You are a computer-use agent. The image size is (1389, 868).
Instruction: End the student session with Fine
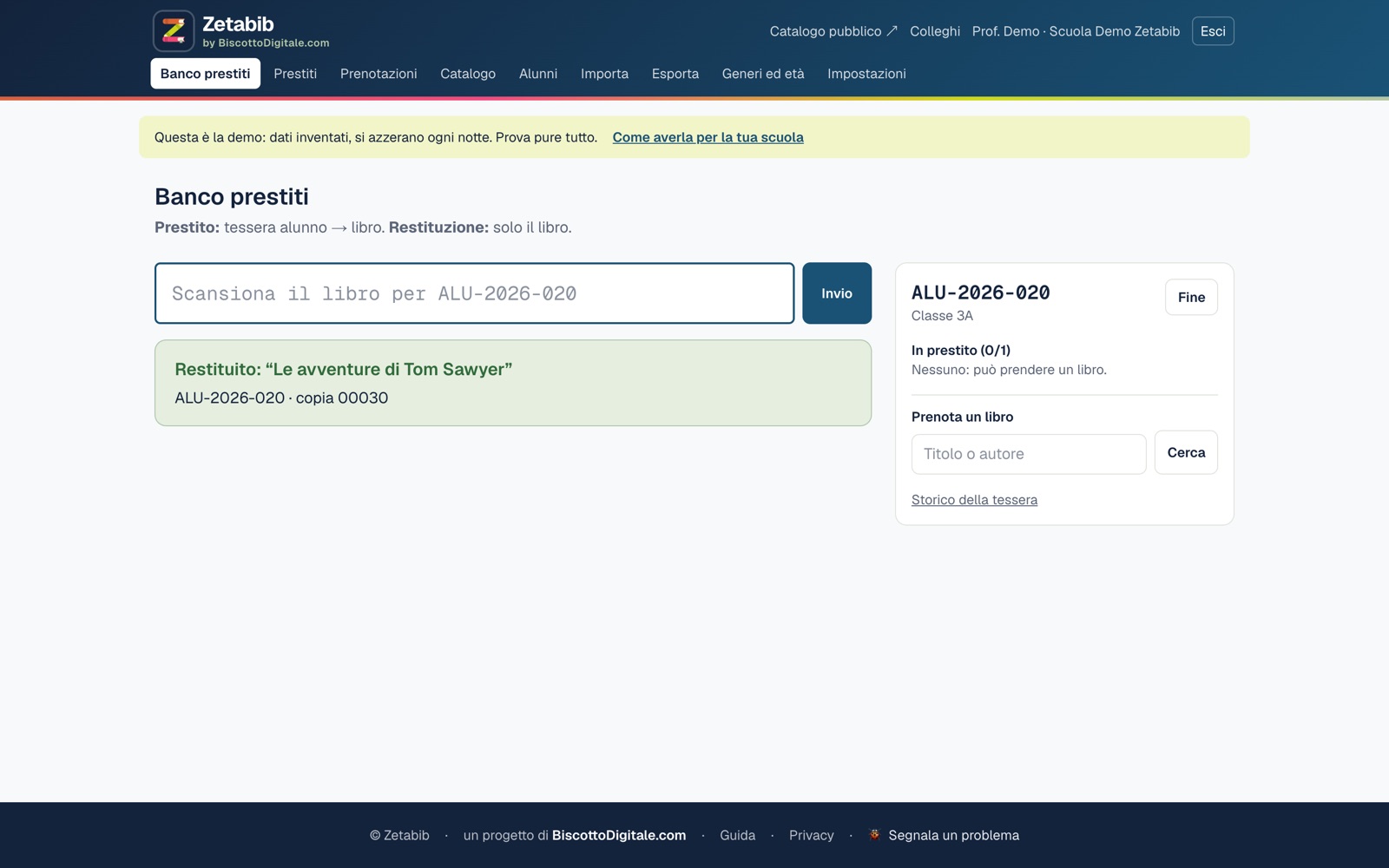[1191, 297]
